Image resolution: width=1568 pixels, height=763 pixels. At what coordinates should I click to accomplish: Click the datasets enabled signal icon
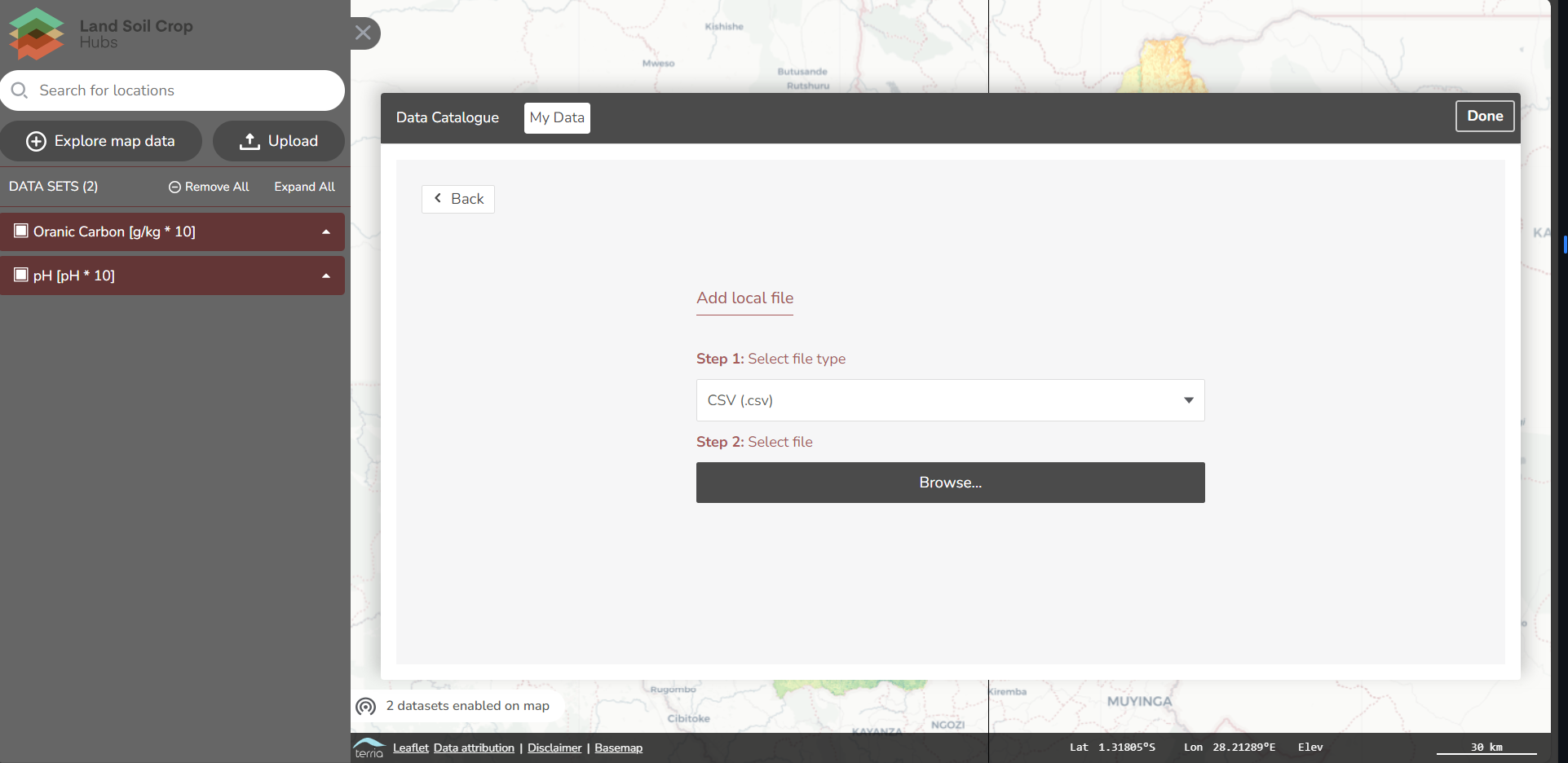pos(366,706)
